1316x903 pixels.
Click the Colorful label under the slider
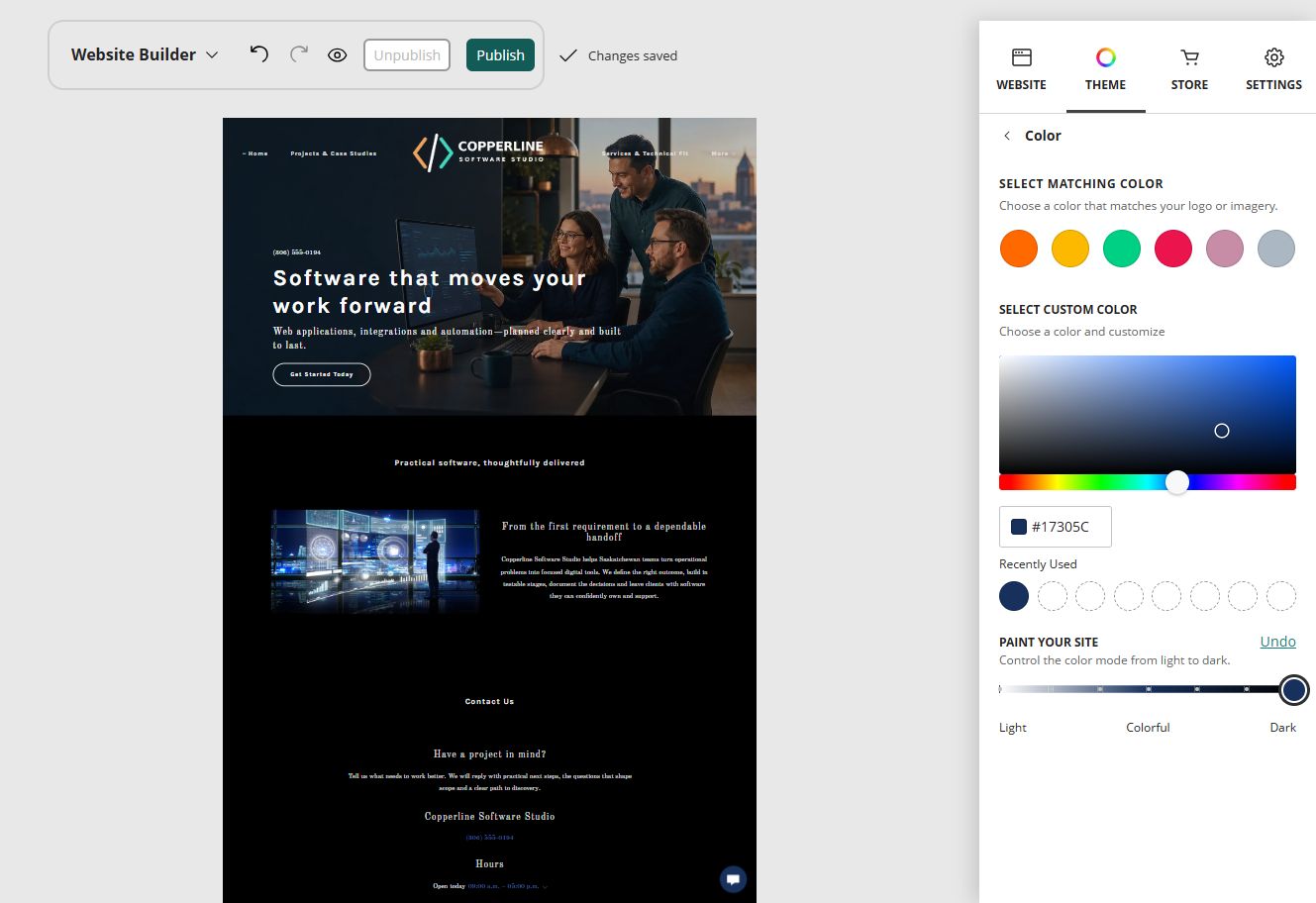point(1148,728)
